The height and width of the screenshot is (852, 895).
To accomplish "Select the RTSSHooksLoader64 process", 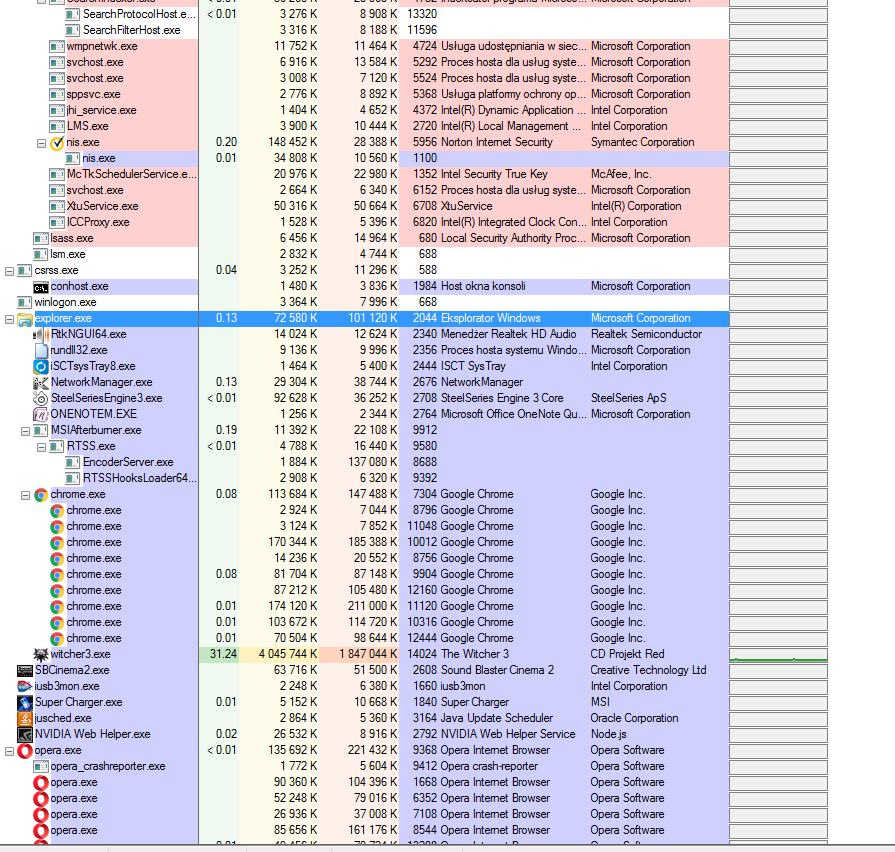I will point(364,478).
